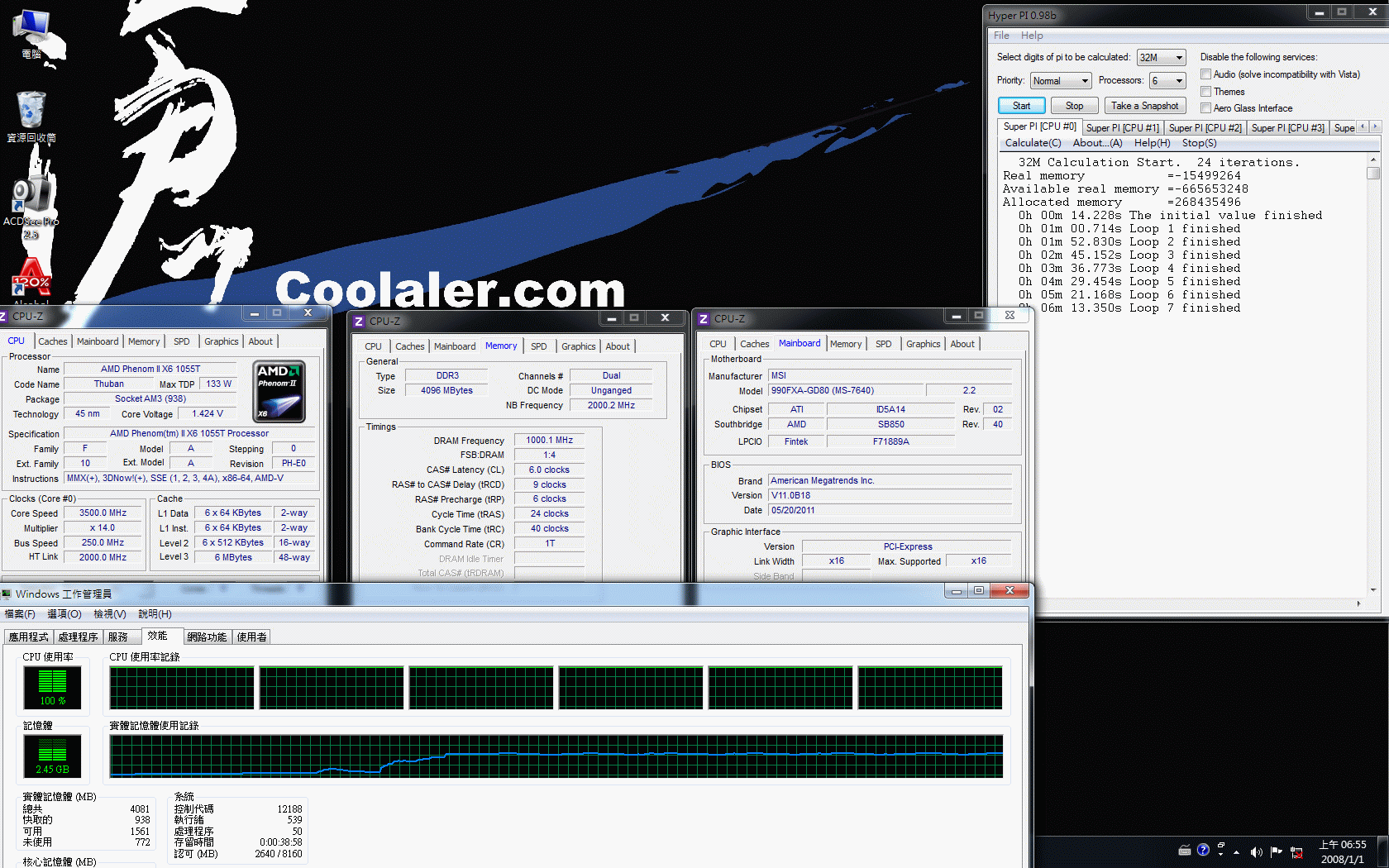Check the Aero Glass Interface option
1389x868 pixels.
click(1205, 108)
